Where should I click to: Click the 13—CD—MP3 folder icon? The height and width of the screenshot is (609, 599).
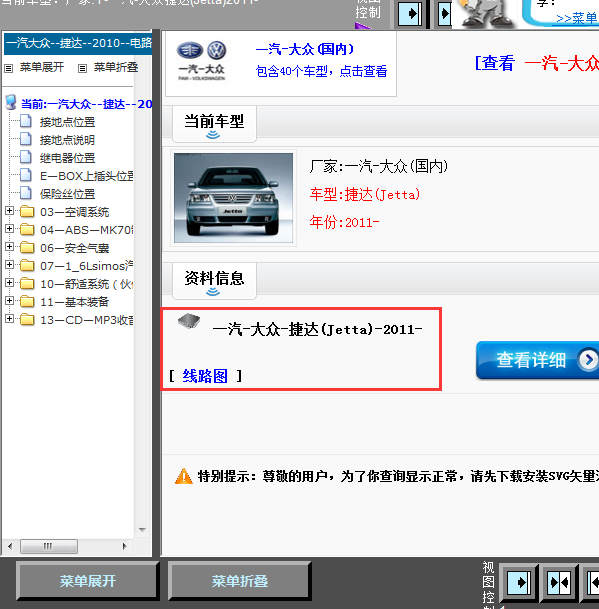click(27, 320)
